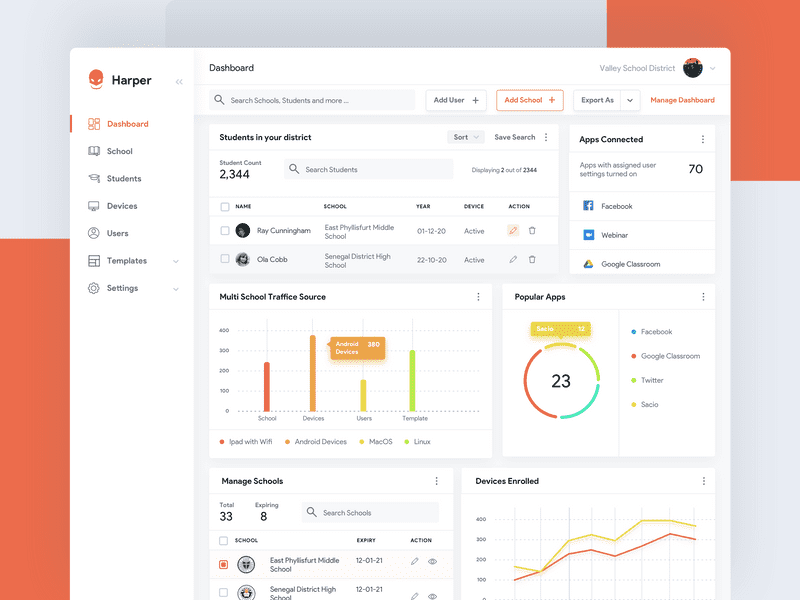The height and width of the screenshot is (600, 800).
Task: Click the School book icon
Action: point(94,151)
